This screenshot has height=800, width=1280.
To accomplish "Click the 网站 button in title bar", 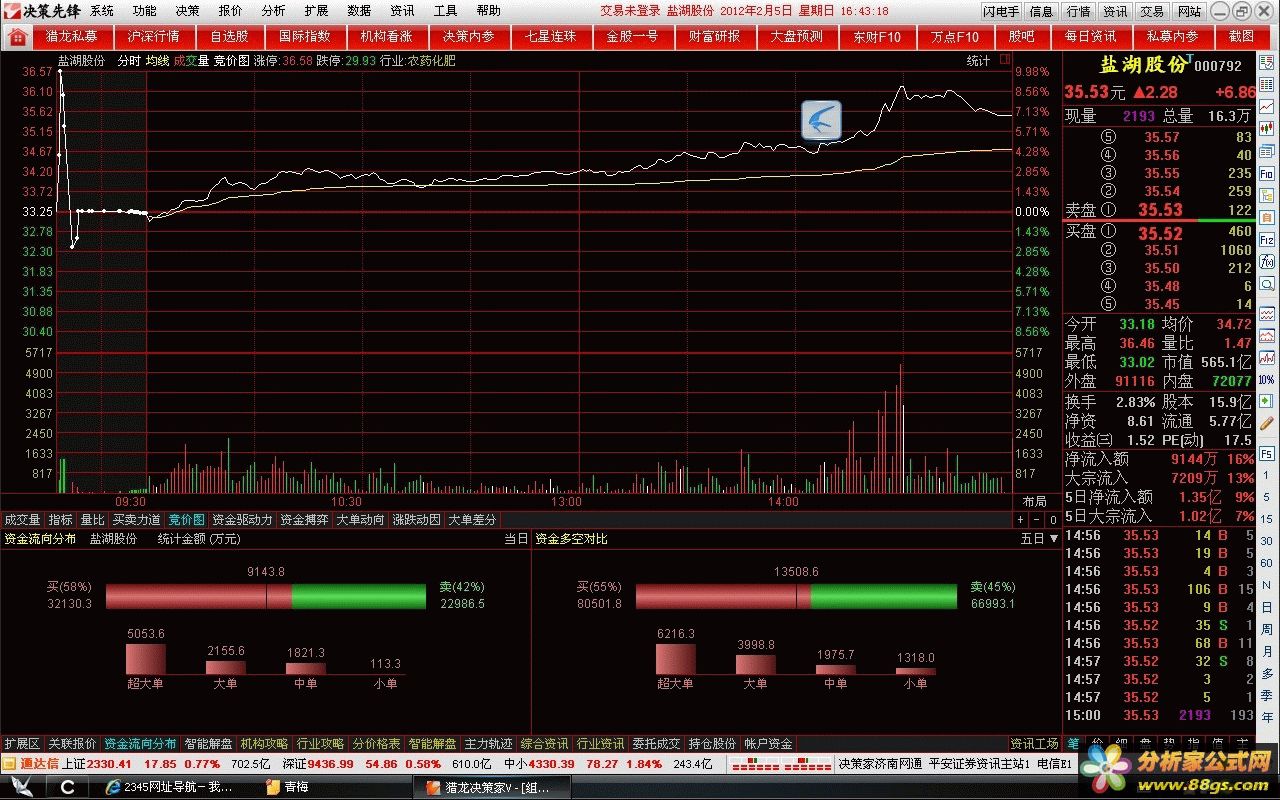I will tap(1189, 11).
